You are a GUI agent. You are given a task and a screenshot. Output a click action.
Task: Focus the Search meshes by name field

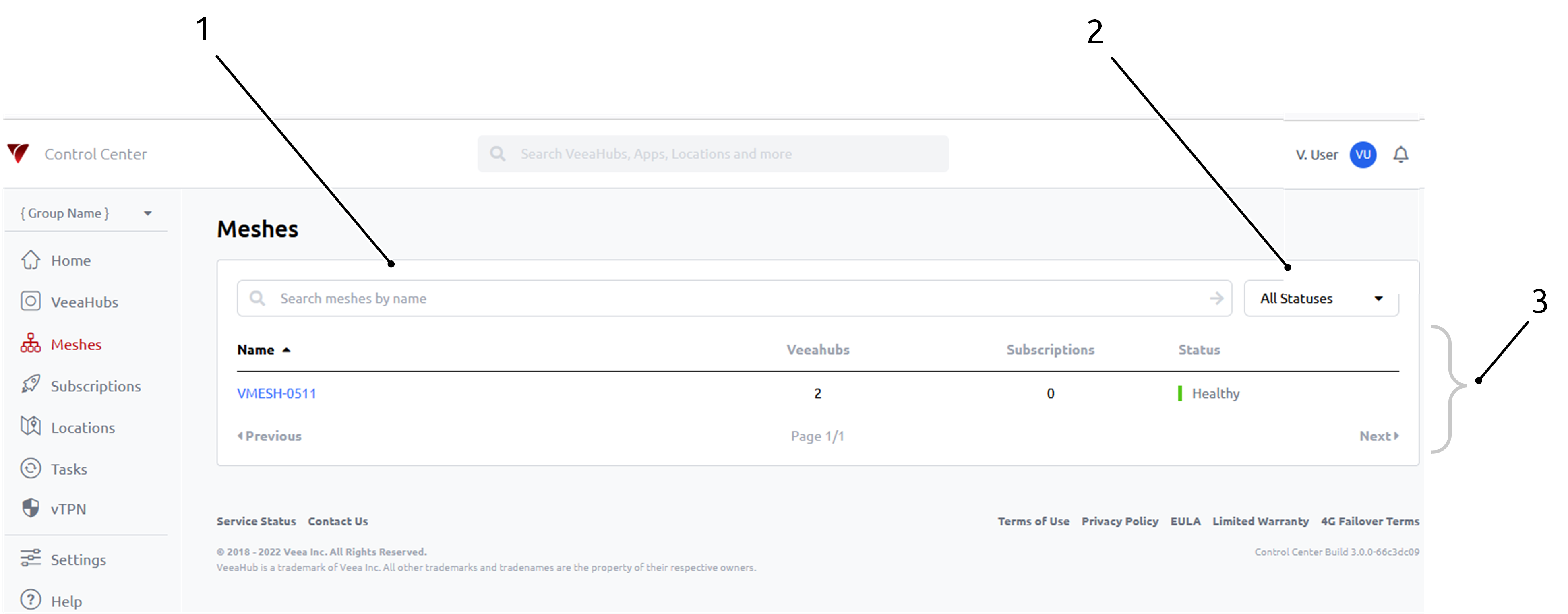[734, 298]
